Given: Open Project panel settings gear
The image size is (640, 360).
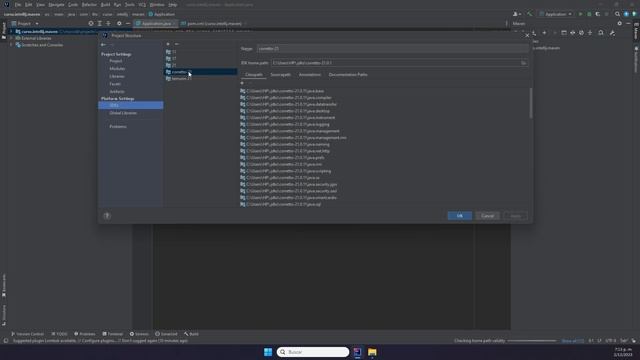Looking at the screenshot, I should (119, 24).
